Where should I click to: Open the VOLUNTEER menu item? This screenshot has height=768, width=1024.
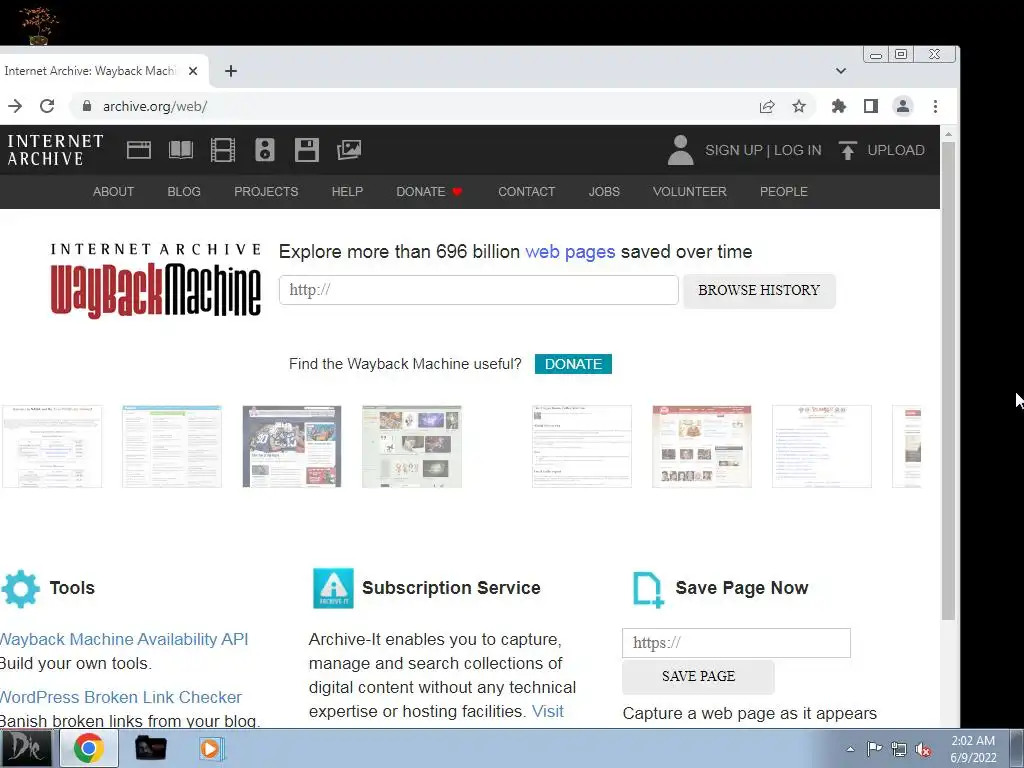point(690,191)
